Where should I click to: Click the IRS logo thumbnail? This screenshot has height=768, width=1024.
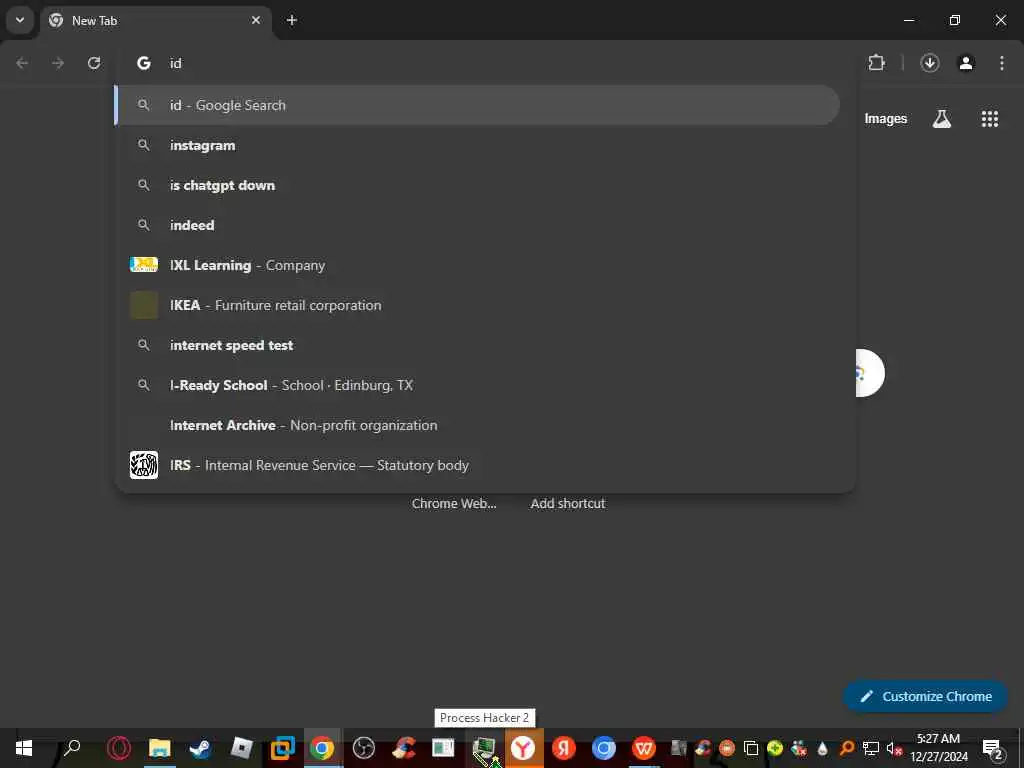(144, 465)
